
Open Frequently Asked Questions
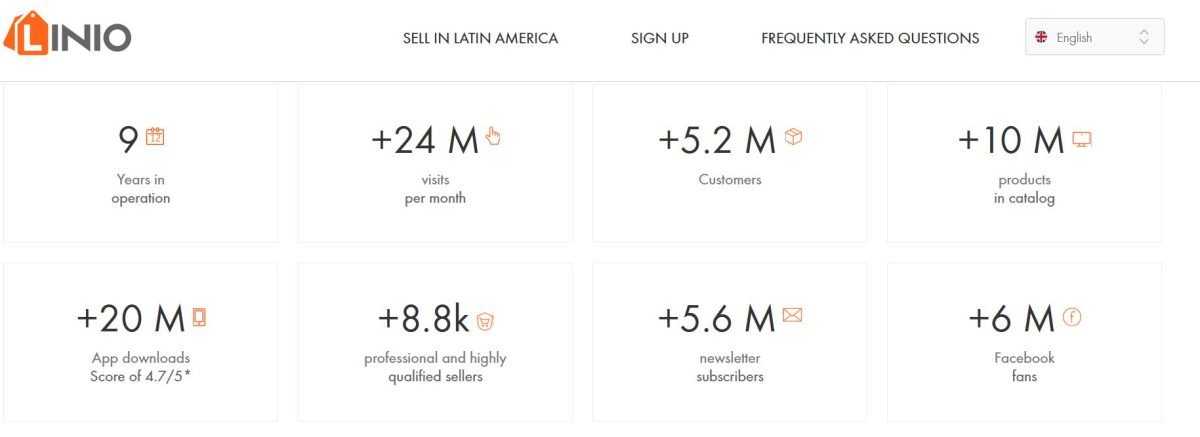click(870, 38)
